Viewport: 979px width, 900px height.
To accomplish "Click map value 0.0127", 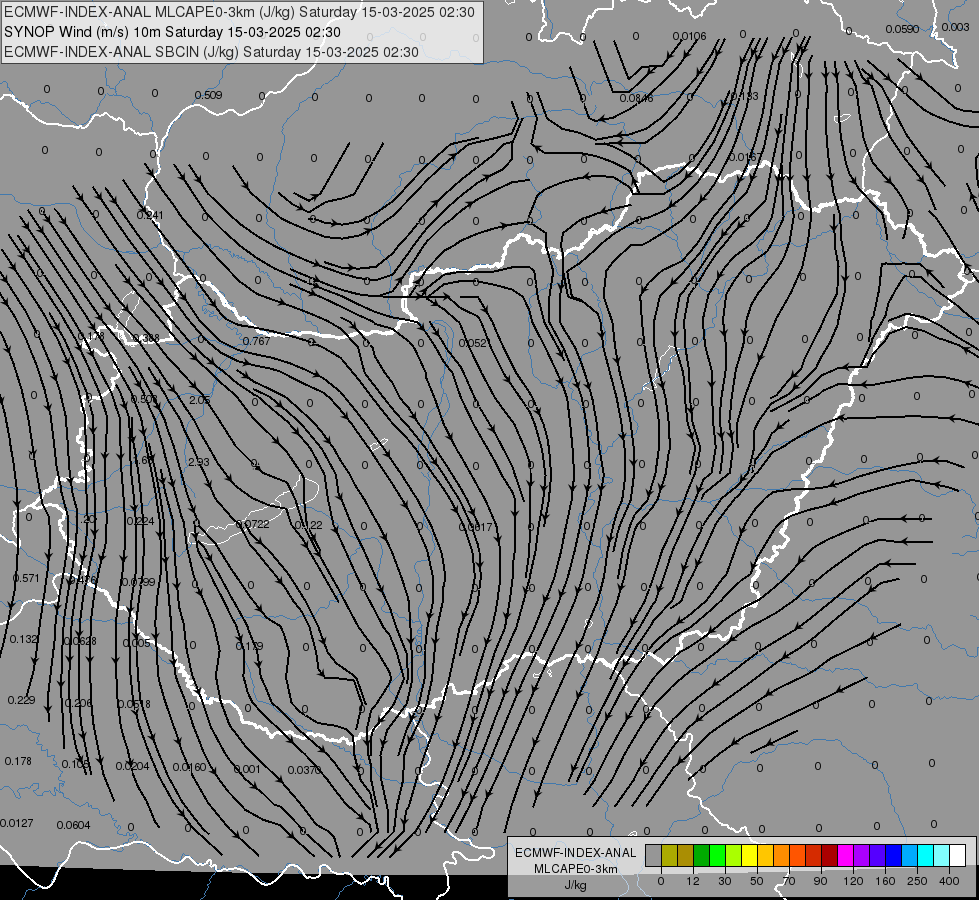I will coord(17,823).
